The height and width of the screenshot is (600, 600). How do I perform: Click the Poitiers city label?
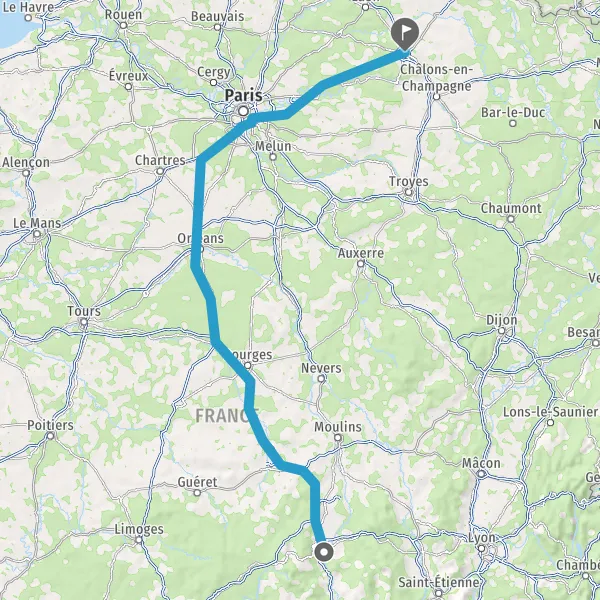[x=50, y=425]
